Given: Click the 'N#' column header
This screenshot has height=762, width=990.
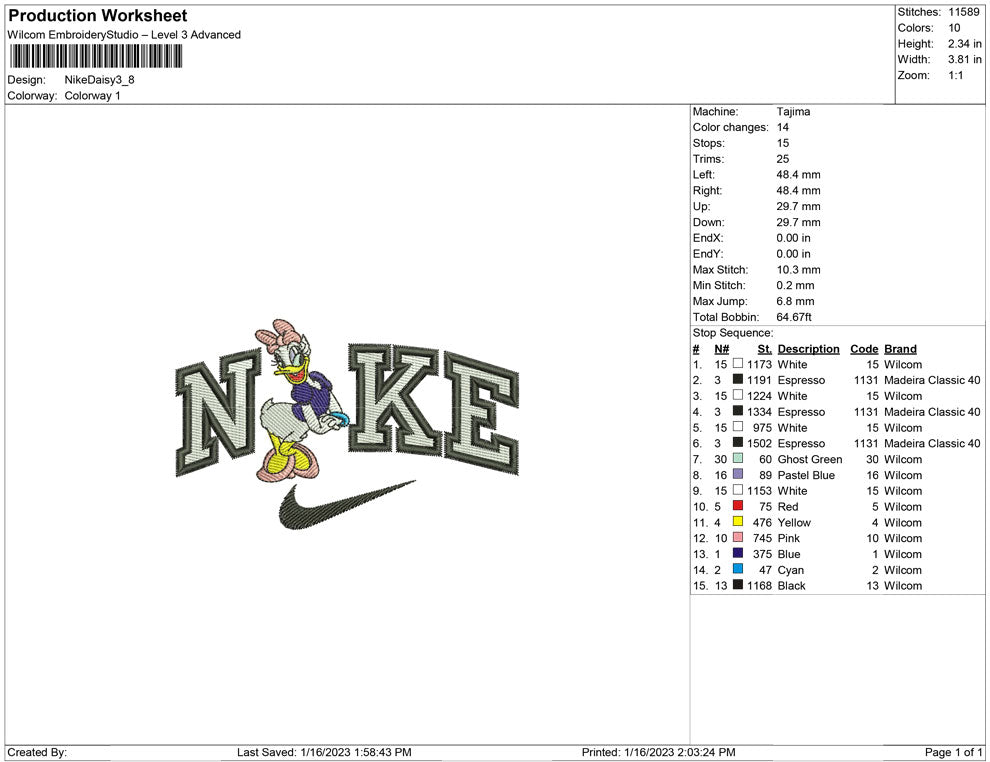Looking at the screenshot, I should point(722,349).
